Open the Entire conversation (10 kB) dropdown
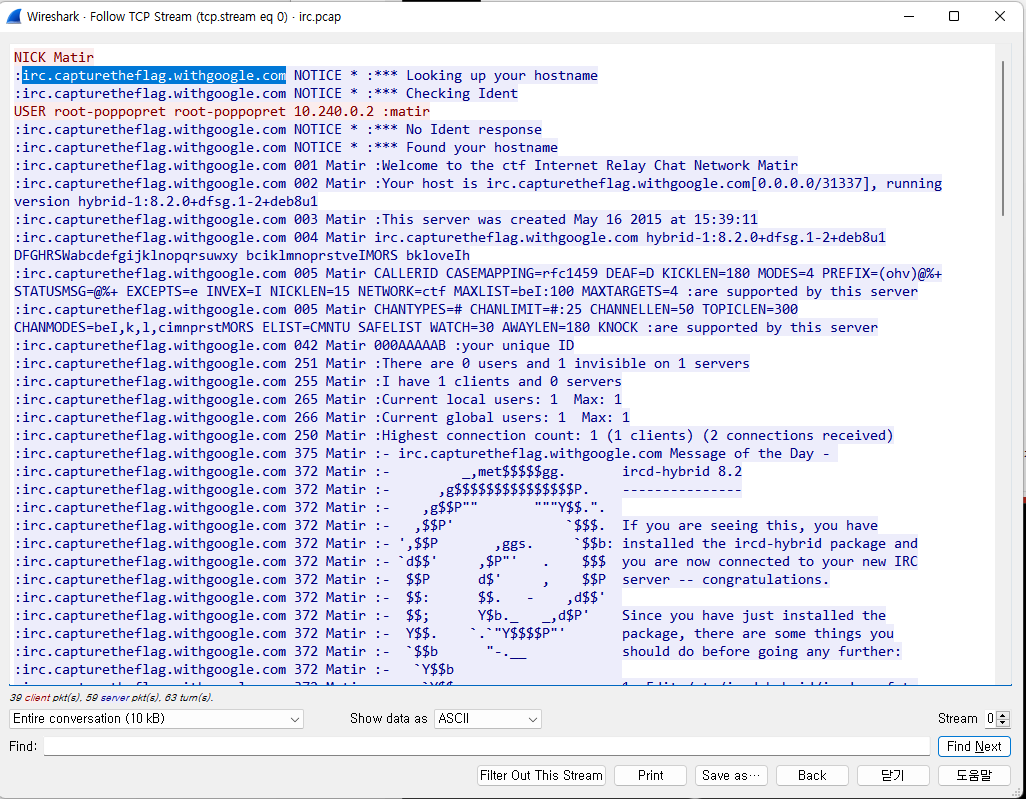This screenshot has height=799, width=1026. pos(156,719)
